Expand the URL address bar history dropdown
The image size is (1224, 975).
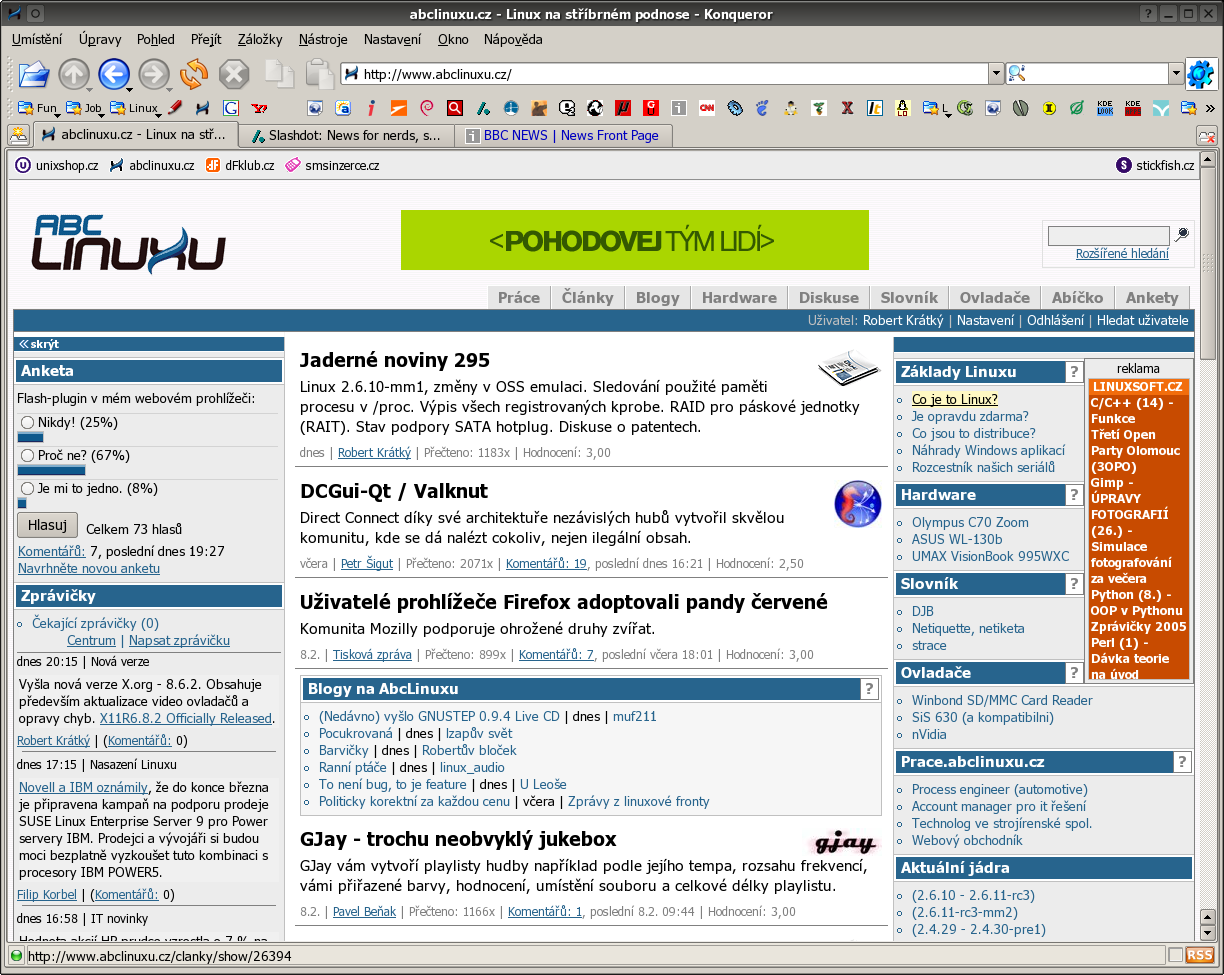996,74
